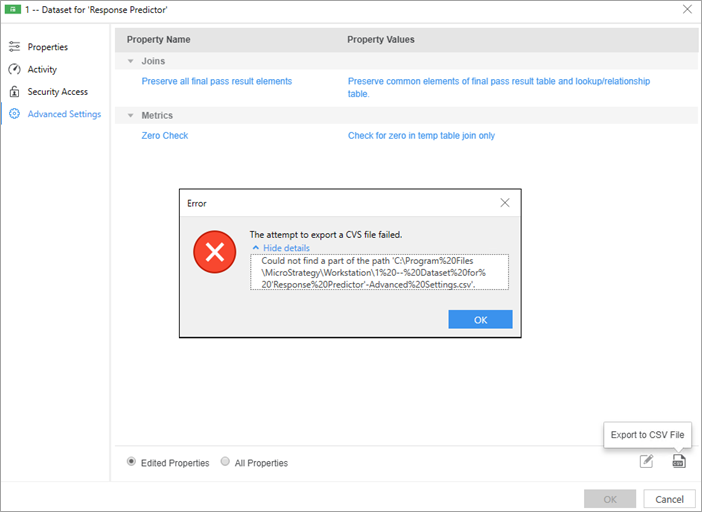
Task: Select the All Properties radio button
Action: coord(225,461)
